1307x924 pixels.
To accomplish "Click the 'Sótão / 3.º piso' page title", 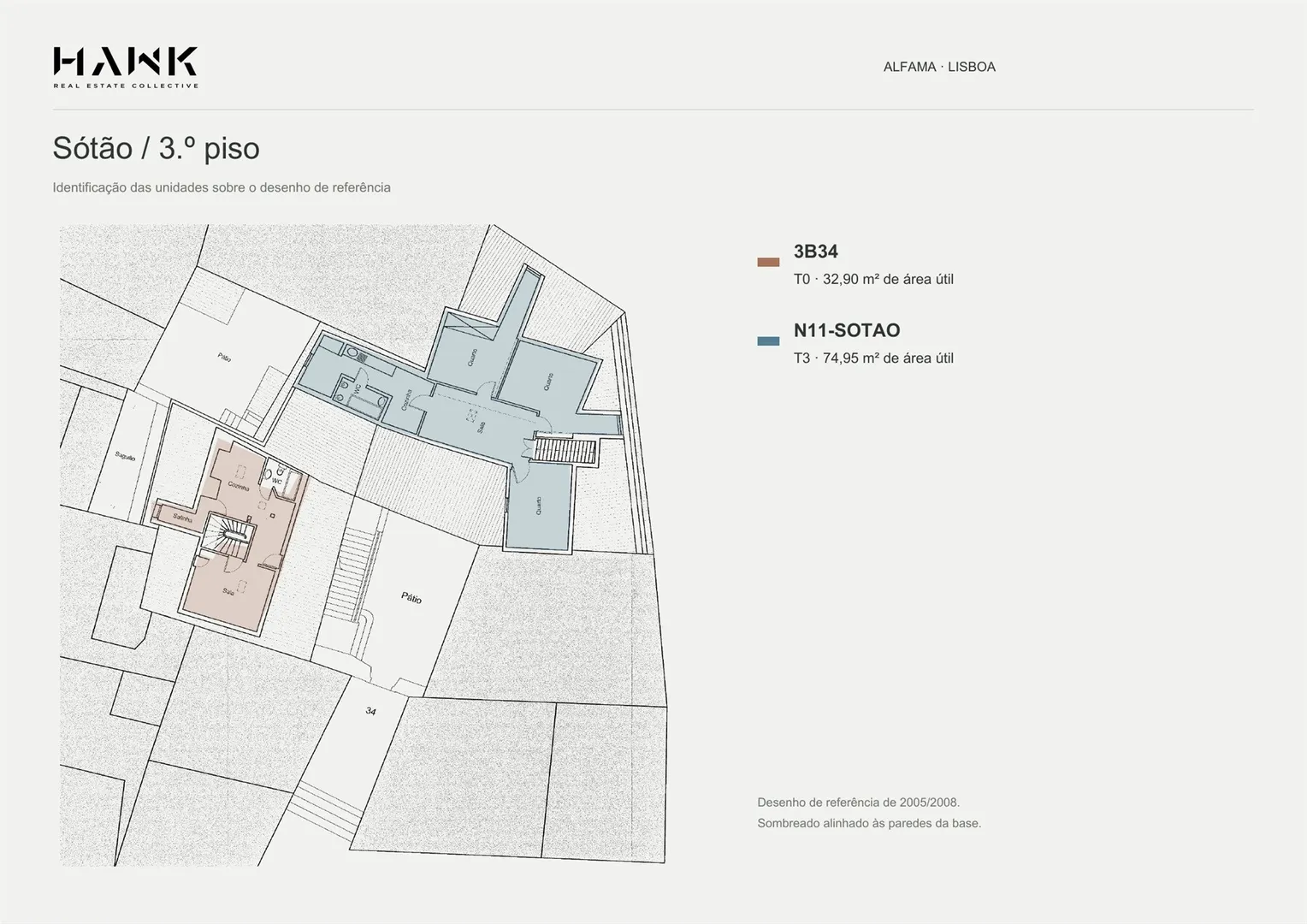I will pos(156,148).
